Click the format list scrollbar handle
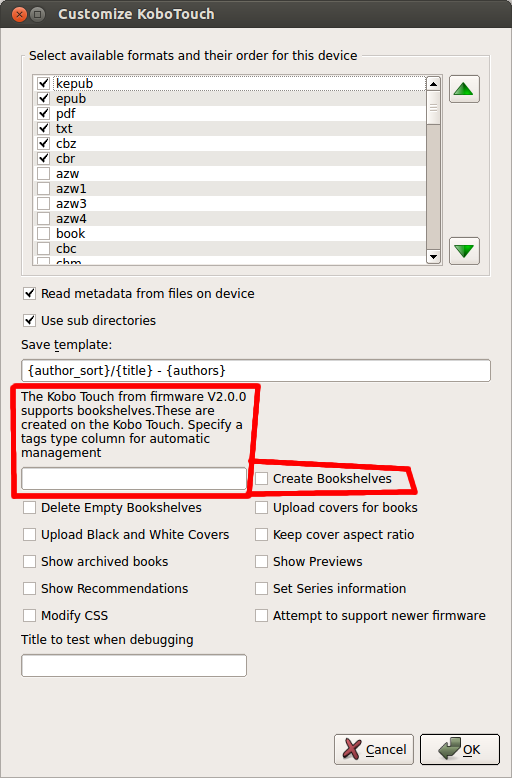The image size is (512, 778). tap(433, 107)
